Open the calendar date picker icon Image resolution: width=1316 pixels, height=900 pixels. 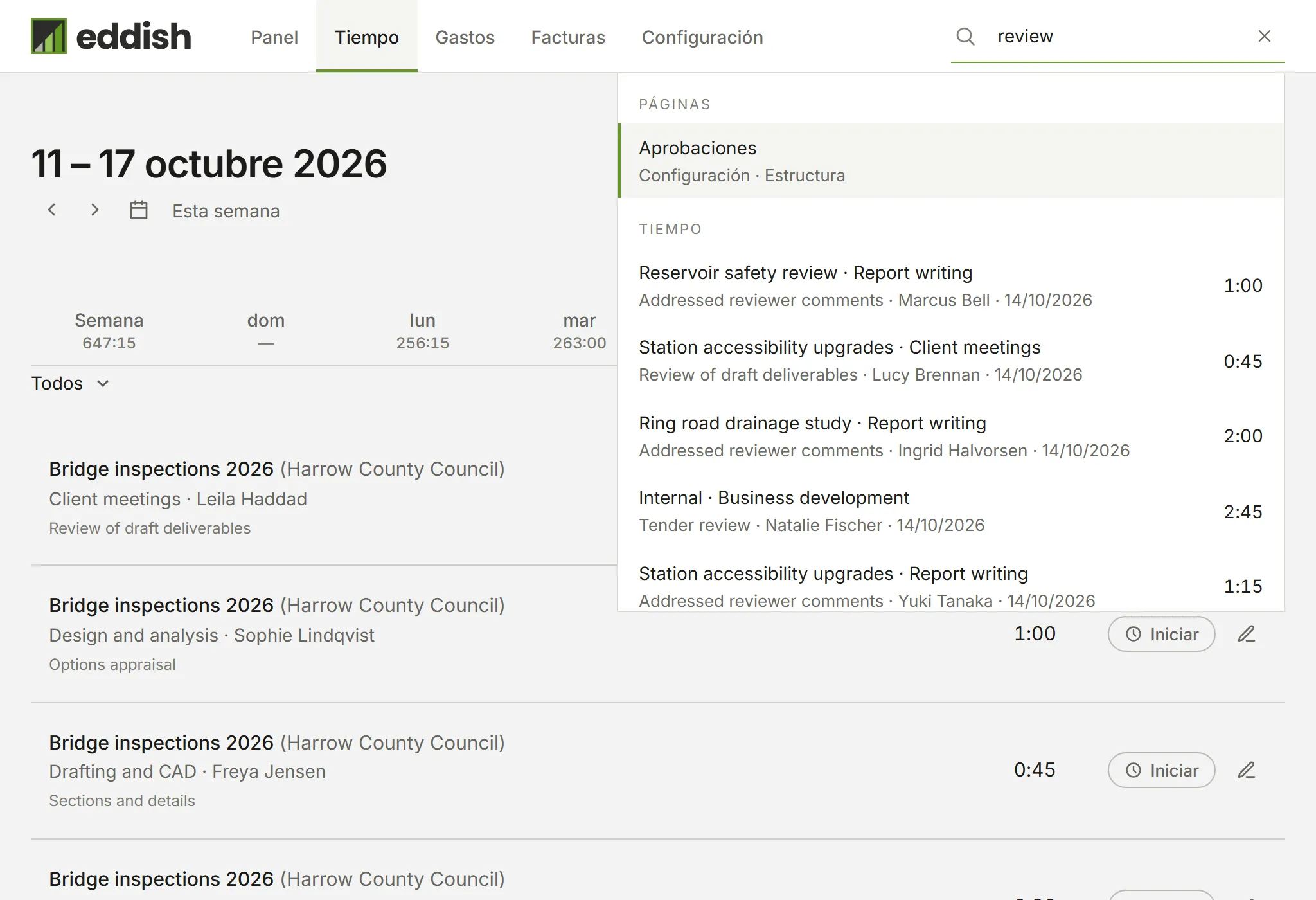pyautogui.click(x=139, y=210)
